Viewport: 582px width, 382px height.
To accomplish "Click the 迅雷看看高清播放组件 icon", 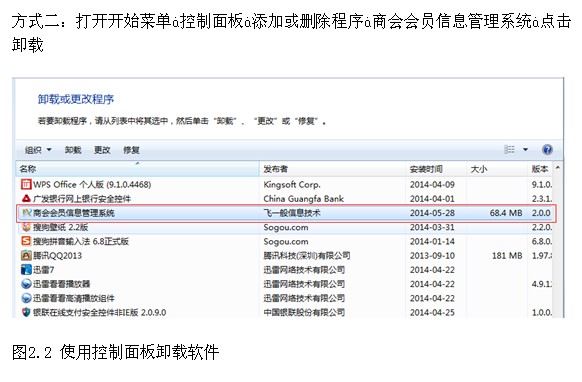I will 26,298.
